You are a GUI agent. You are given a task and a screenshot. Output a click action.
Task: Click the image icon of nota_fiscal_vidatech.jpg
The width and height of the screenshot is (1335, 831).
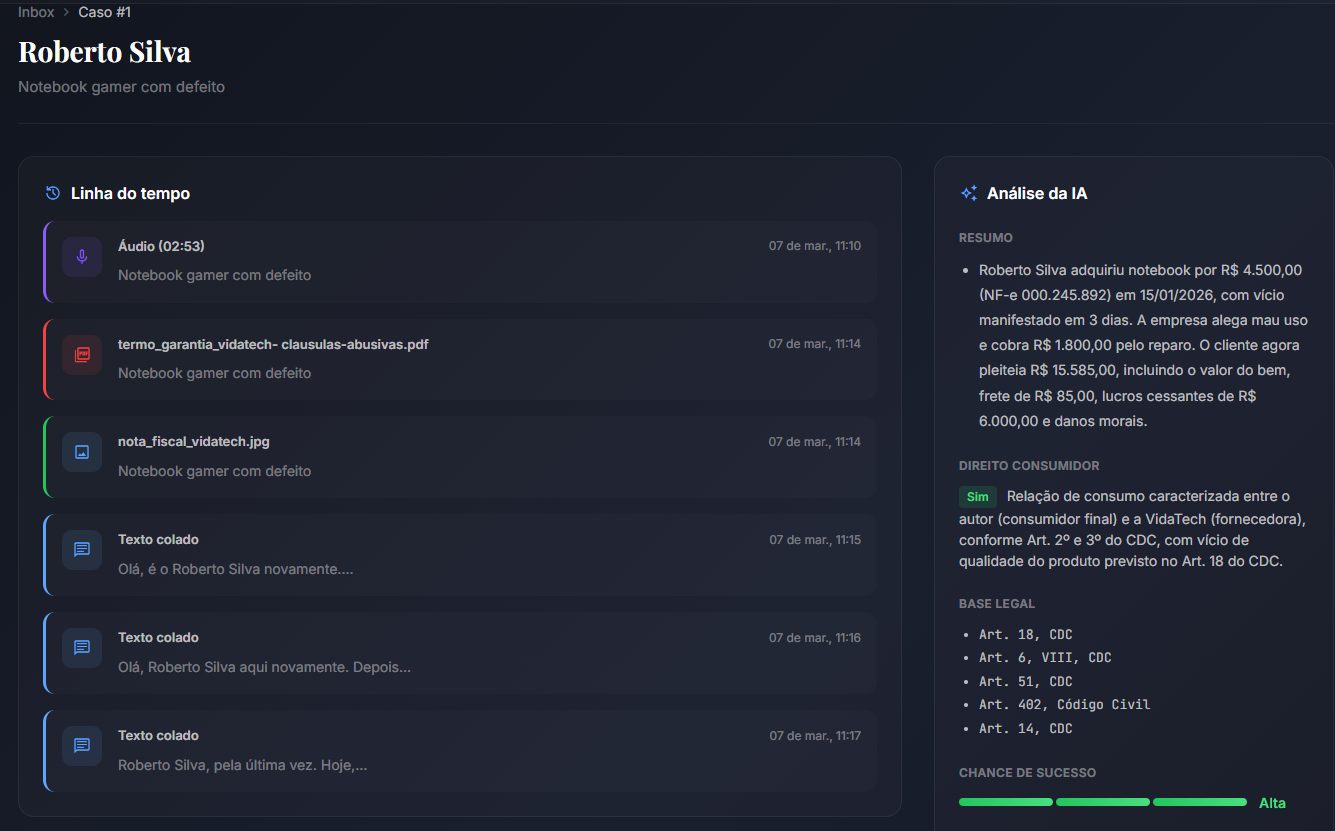[x=82, y=452]
